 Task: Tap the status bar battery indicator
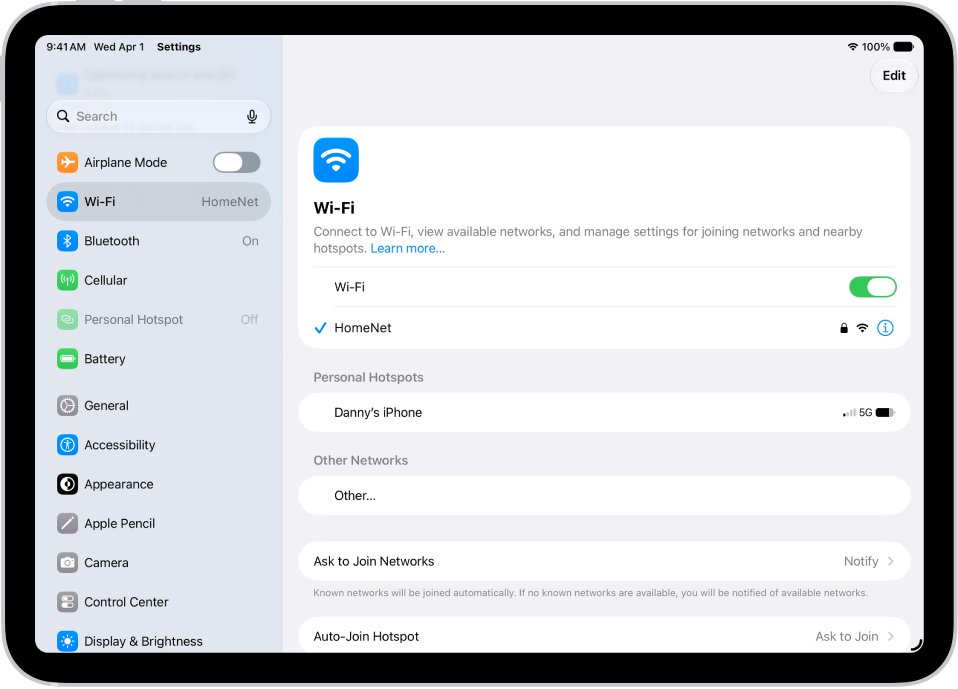(x=904, y=47)
